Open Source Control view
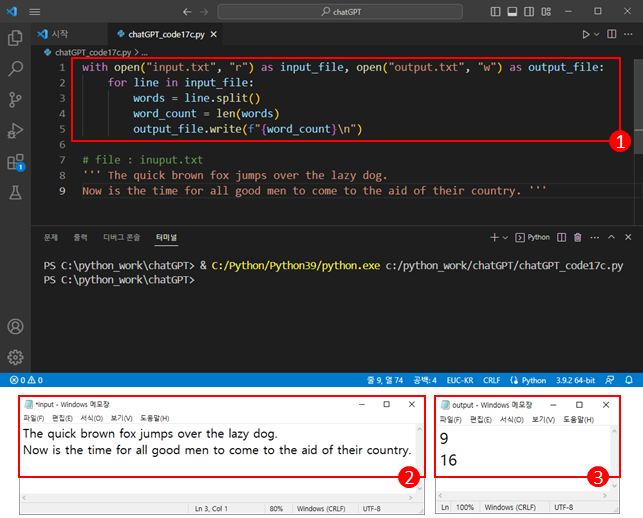 (15, 100)
